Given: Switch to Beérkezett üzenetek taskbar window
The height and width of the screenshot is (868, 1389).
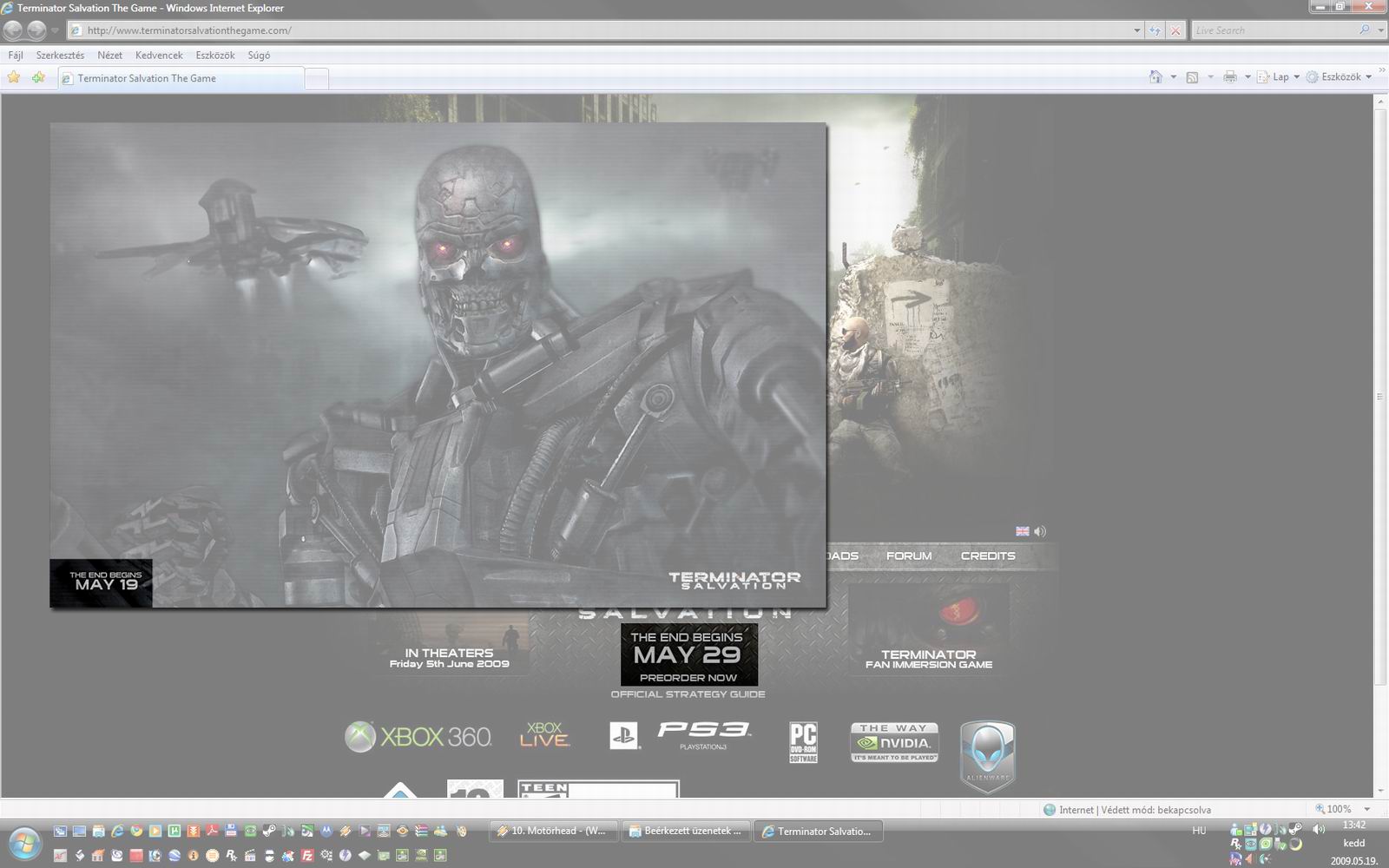Looking at the screenshot, I should click(x=687, y=831).
